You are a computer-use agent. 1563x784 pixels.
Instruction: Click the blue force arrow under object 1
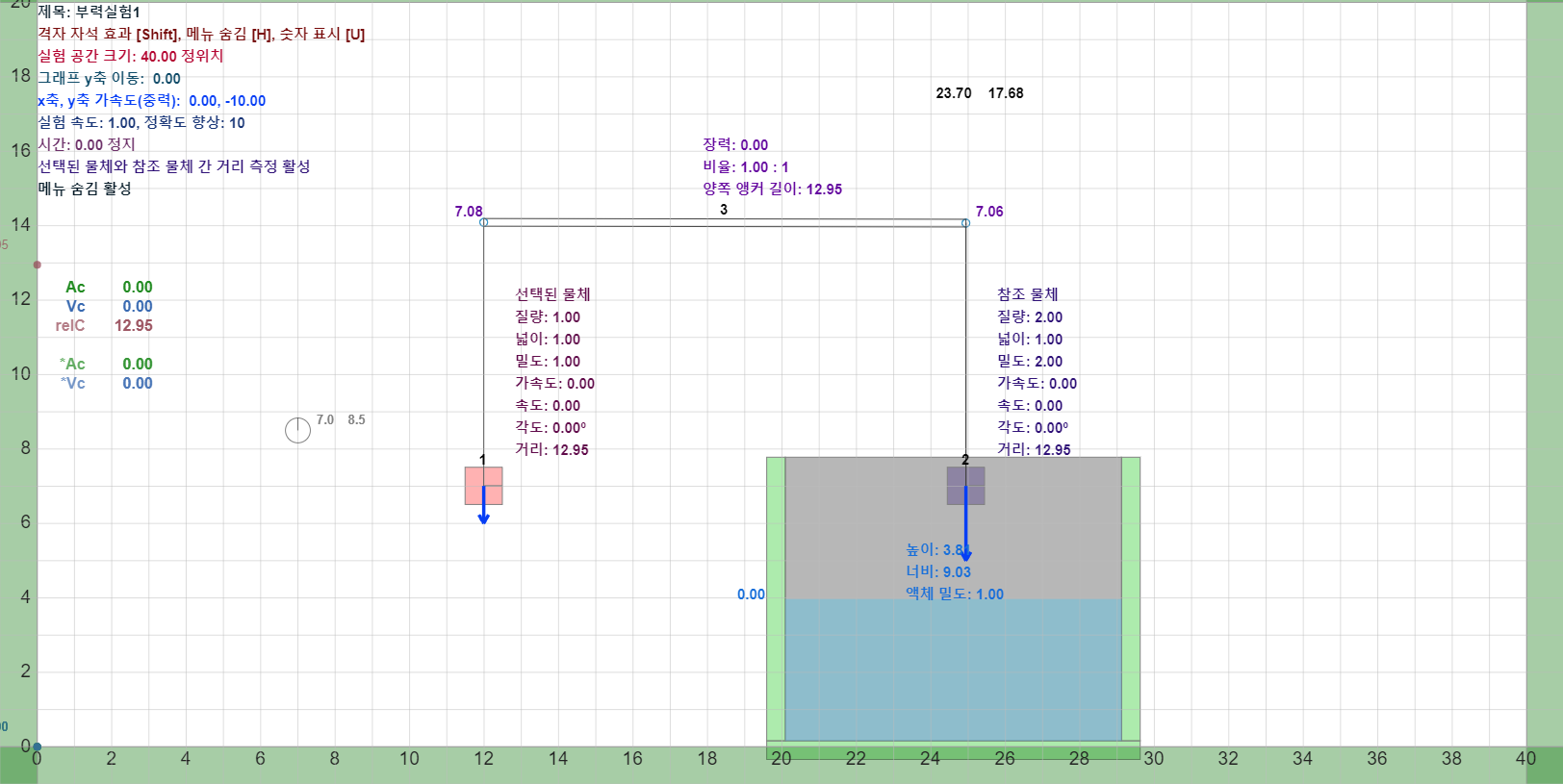(x=483, y=507)
